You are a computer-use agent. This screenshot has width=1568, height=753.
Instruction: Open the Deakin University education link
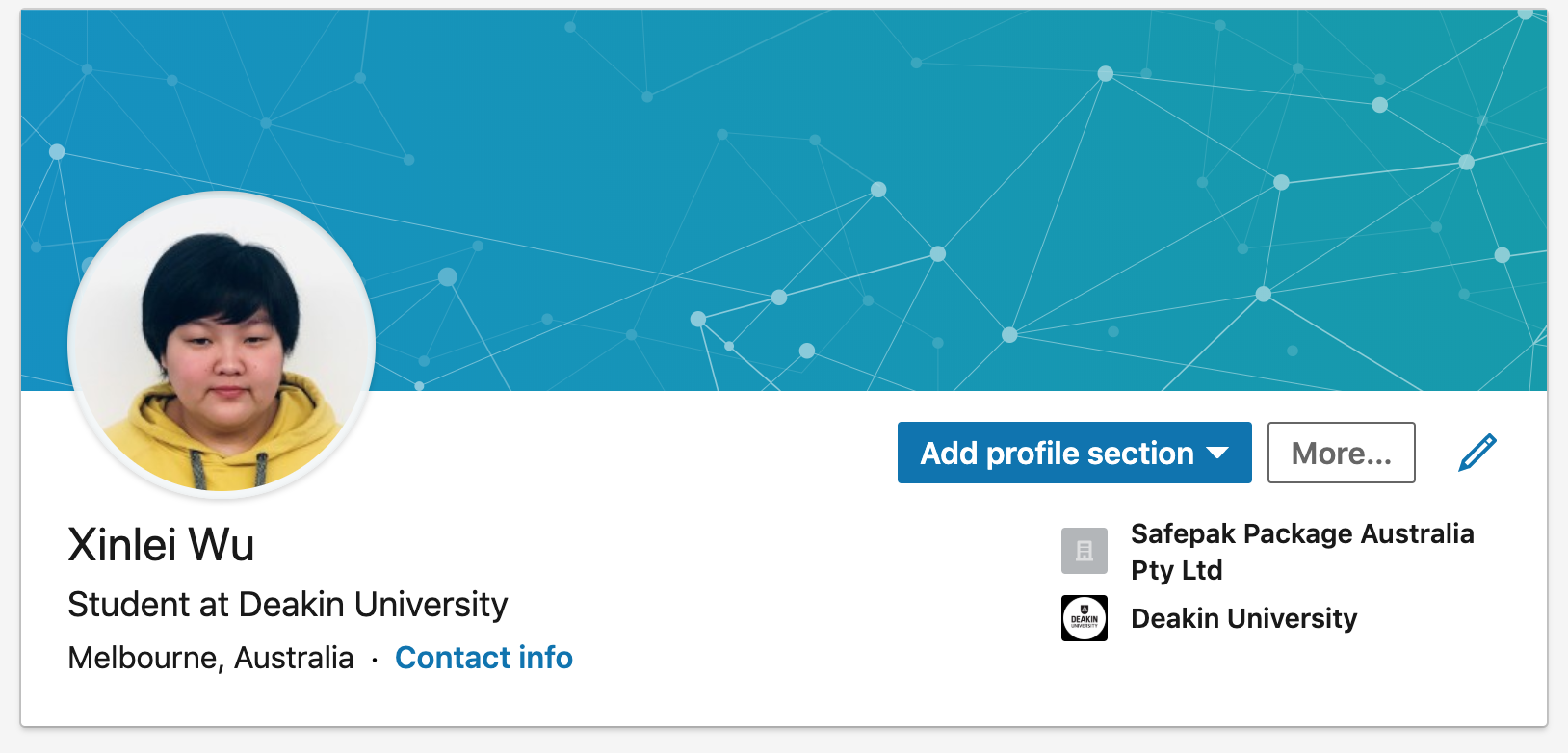pyautogui.click(x=1243, y=618)
